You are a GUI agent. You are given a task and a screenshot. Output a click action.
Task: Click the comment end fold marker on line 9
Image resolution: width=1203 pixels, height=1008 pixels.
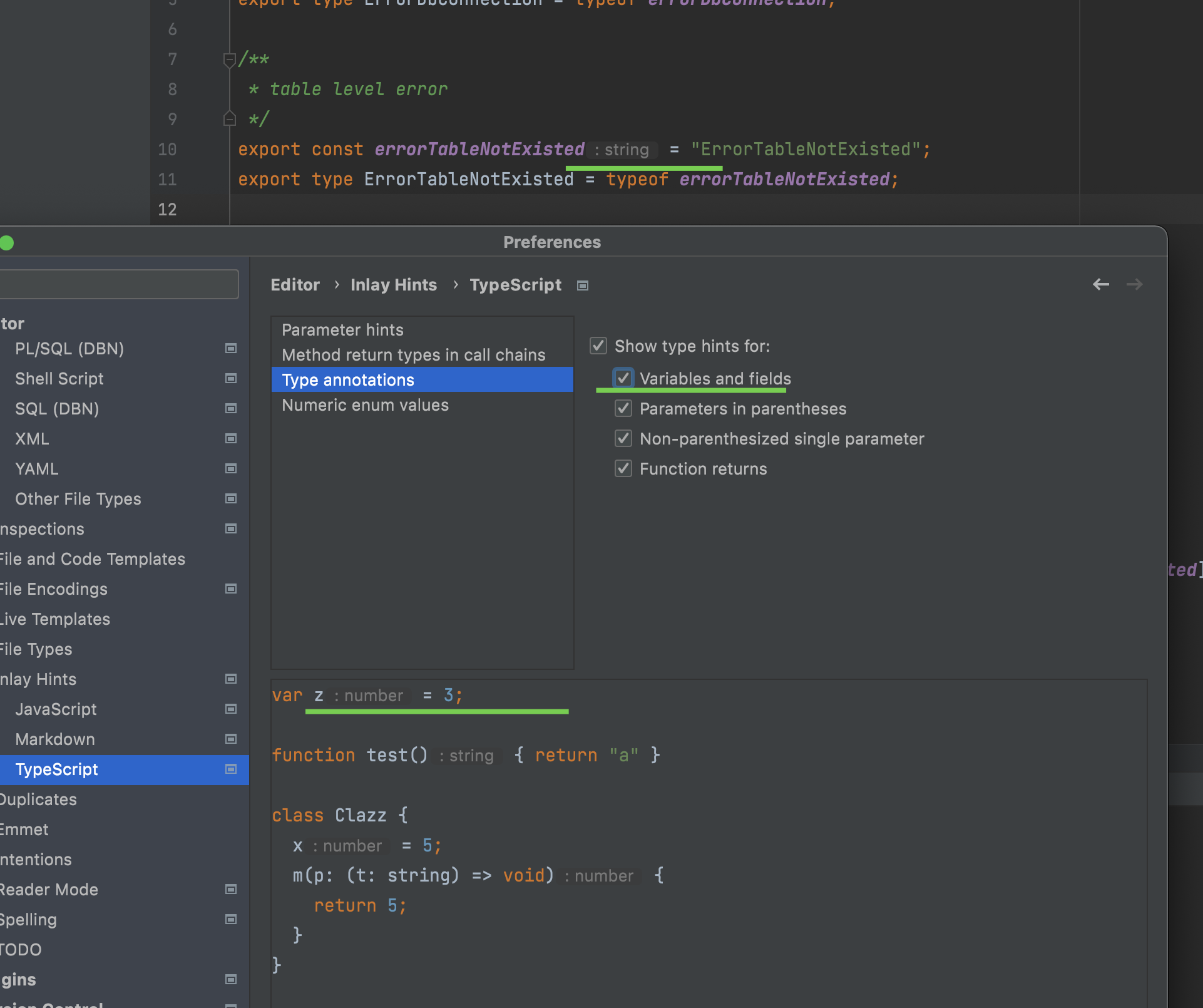[229, 118]
